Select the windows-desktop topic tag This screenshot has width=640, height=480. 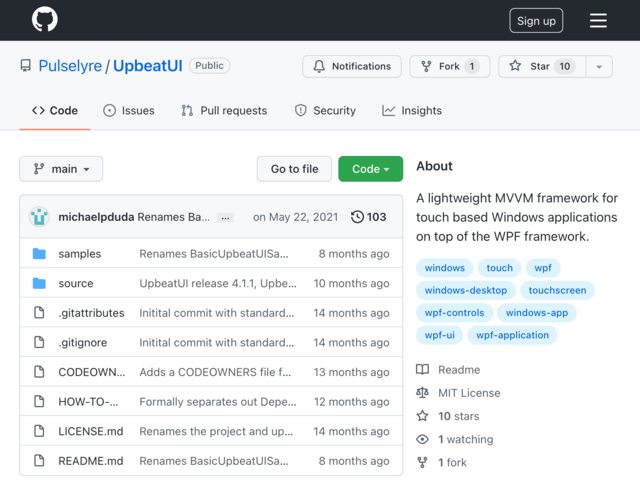466,290
